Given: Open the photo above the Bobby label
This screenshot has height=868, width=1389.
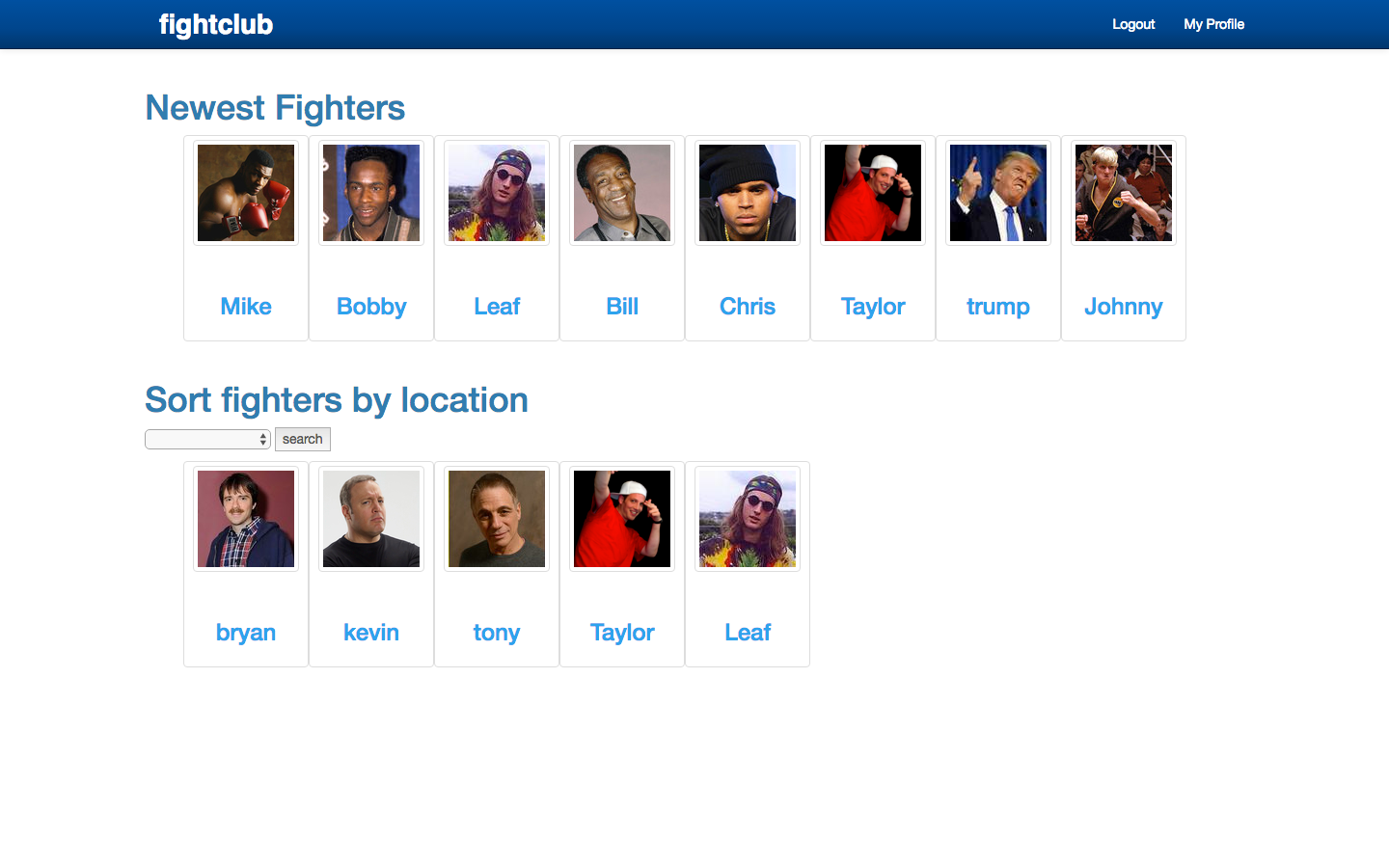Looking at the screenshot, I should [371, 193].
